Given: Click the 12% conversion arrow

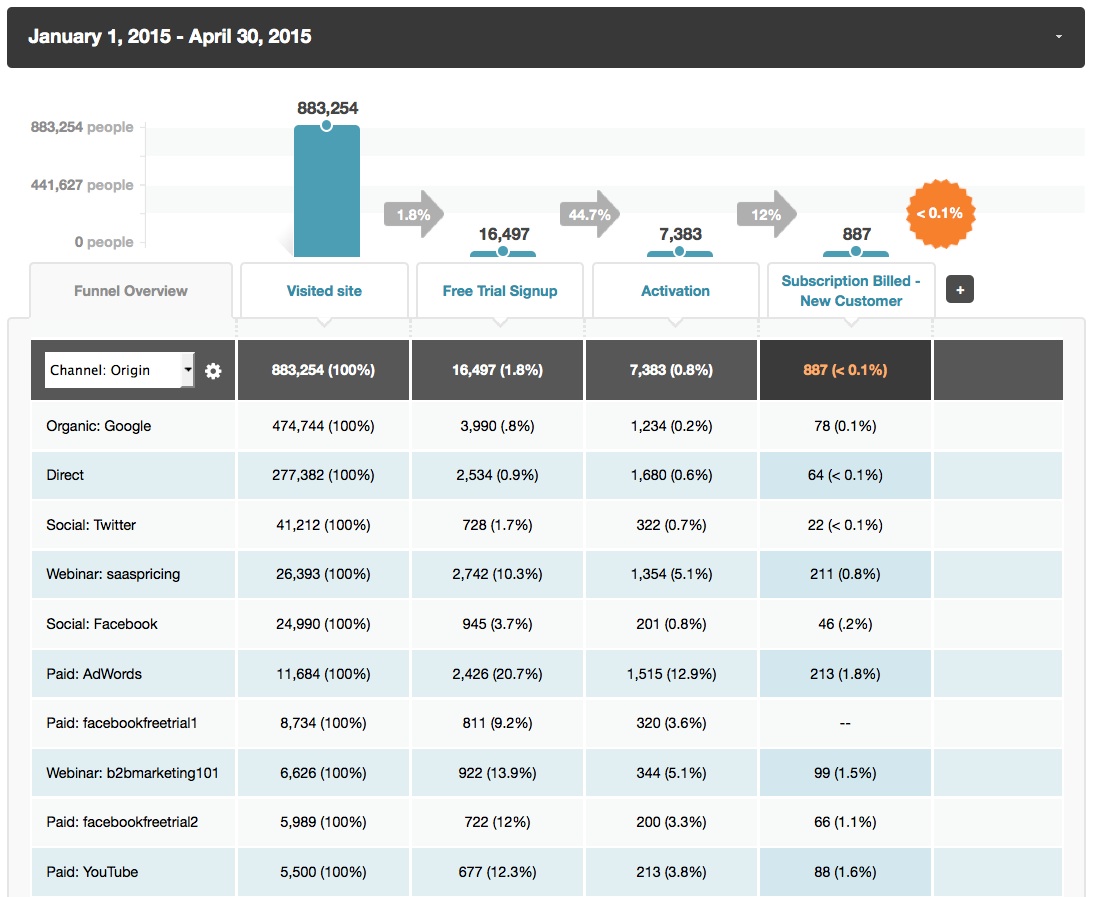Looking at the screenshot, I should (766, 214).
